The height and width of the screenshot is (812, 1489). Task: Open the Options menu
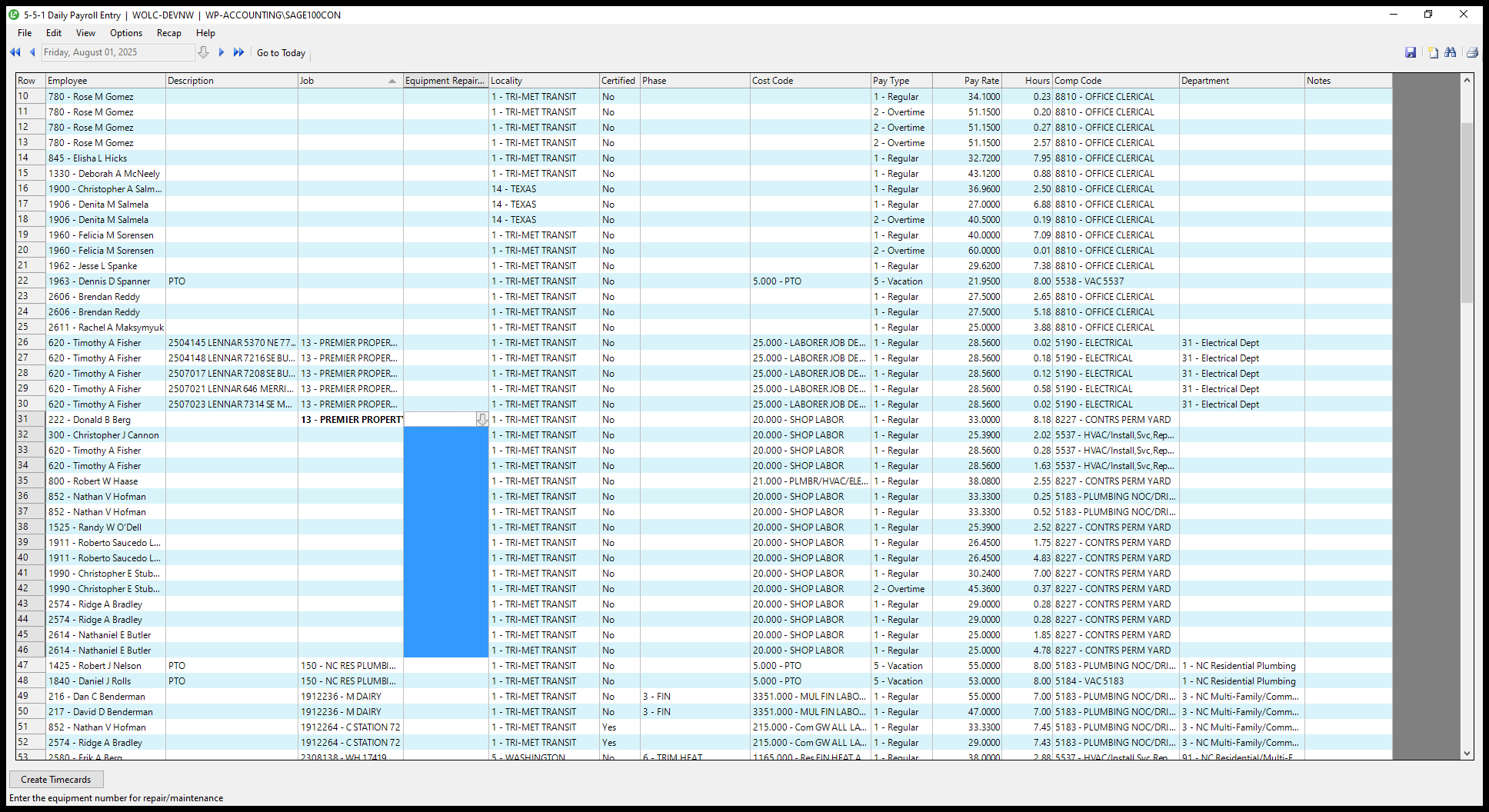[125, 33]
